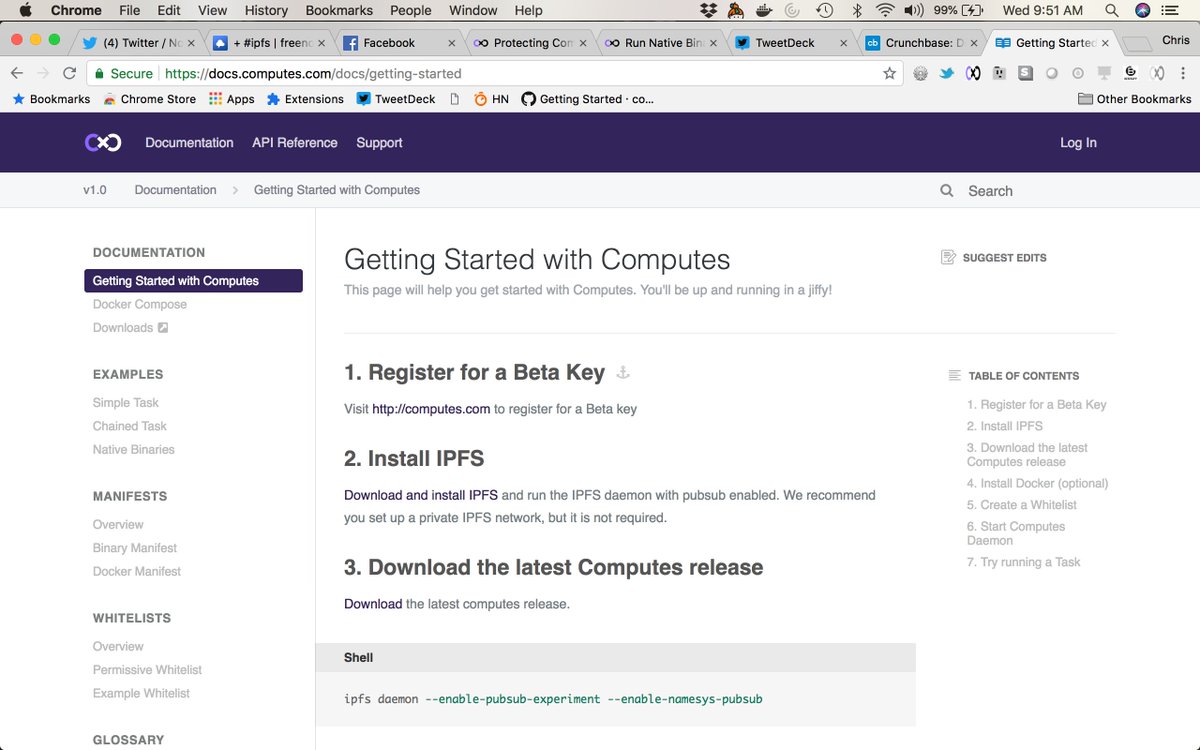
Task: Click the Download link under section 3
Action: coord(373,604)
